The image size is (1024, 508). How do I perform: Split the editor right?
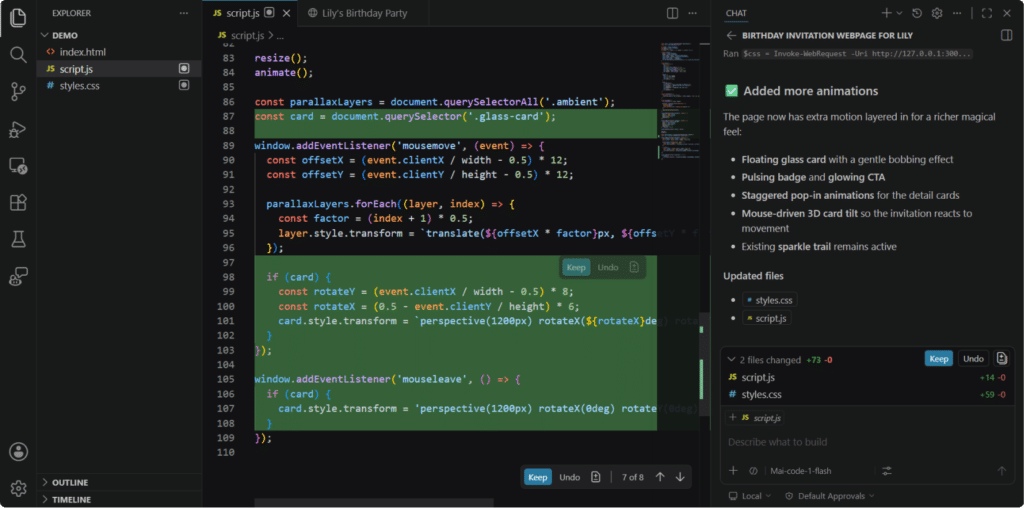[x=672, y=13]
